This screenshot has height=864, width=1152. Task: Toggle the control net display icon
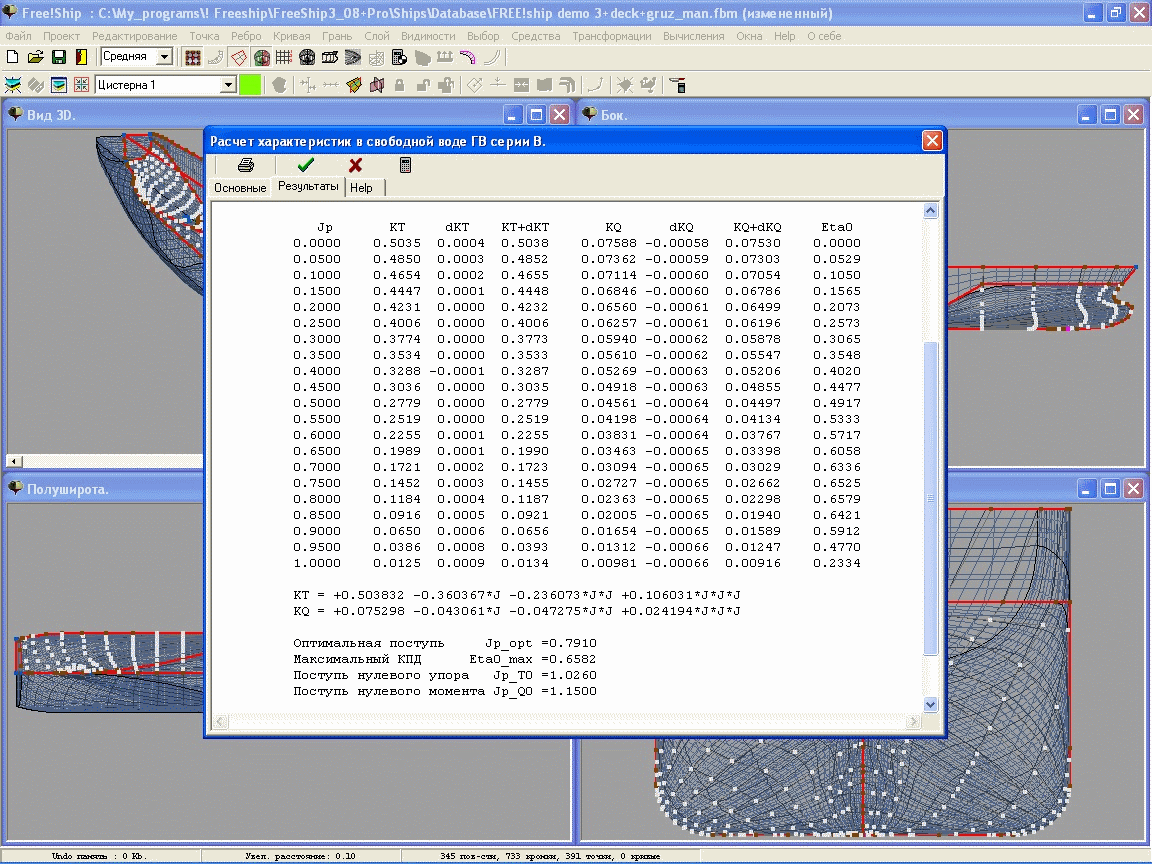point(192,57)
